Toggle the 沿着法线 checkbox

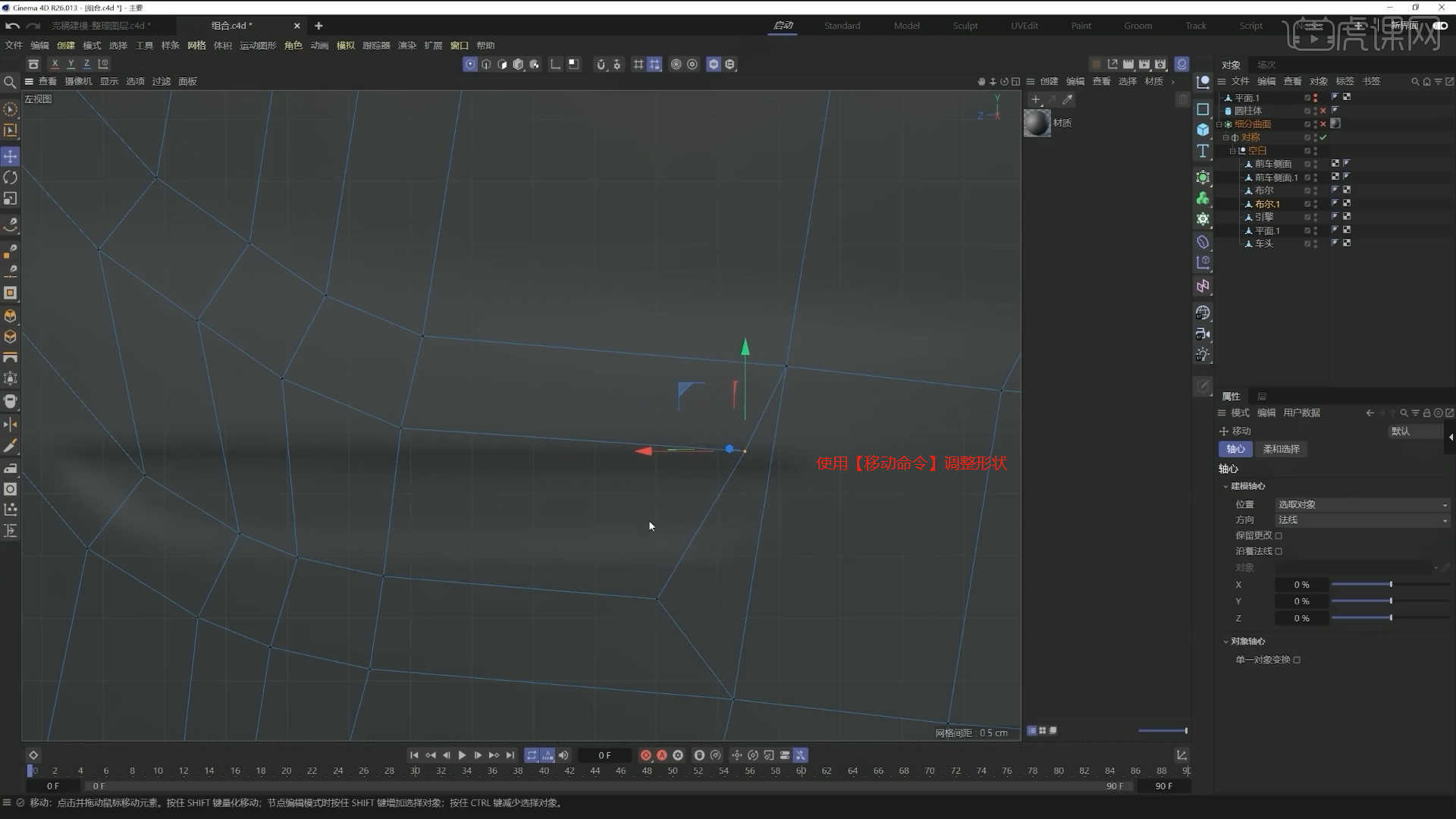(x=1279, y=551)
